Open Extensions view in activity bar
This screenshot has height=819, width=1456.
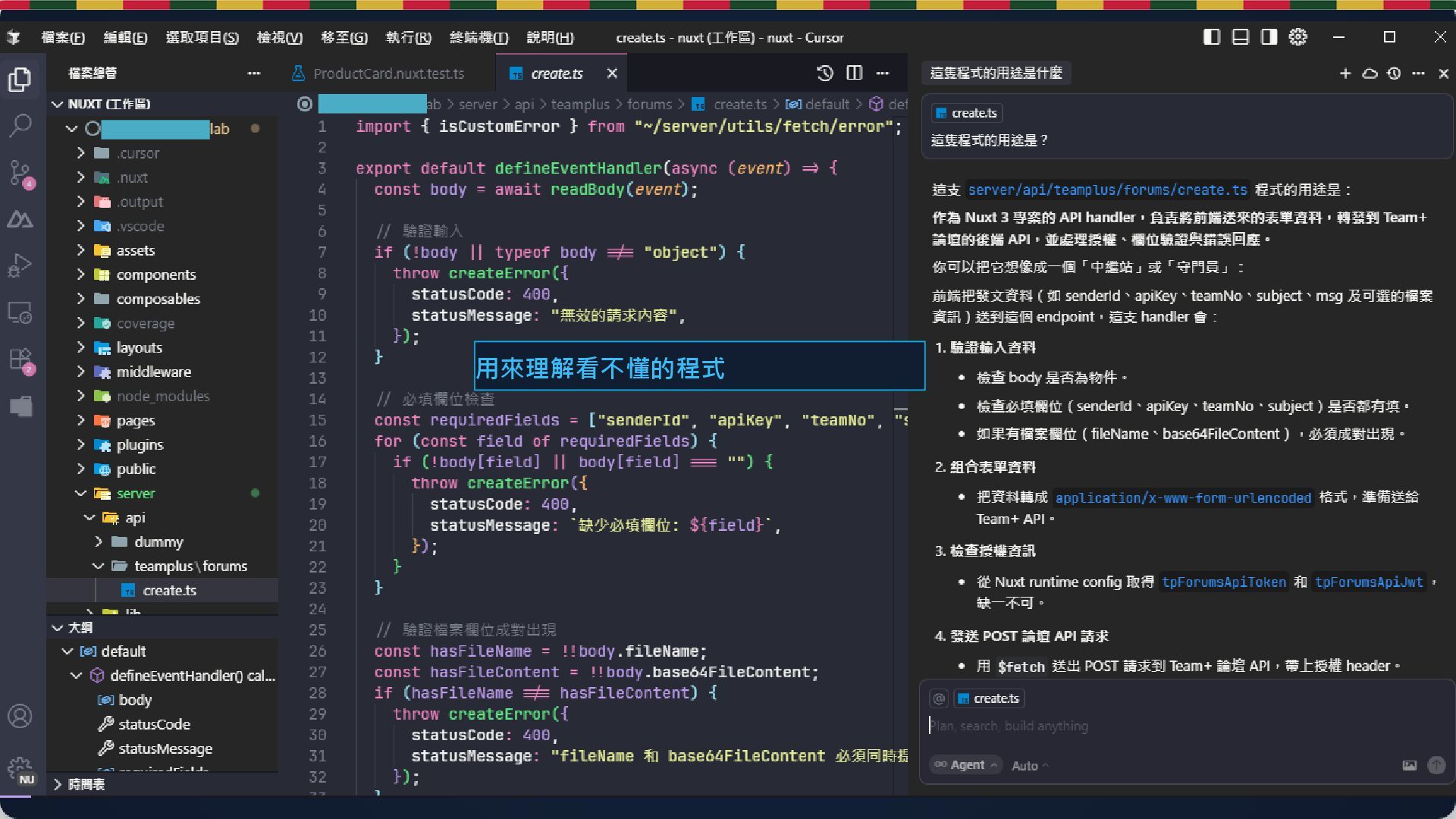pyautogui.click(x=20, y=359)
